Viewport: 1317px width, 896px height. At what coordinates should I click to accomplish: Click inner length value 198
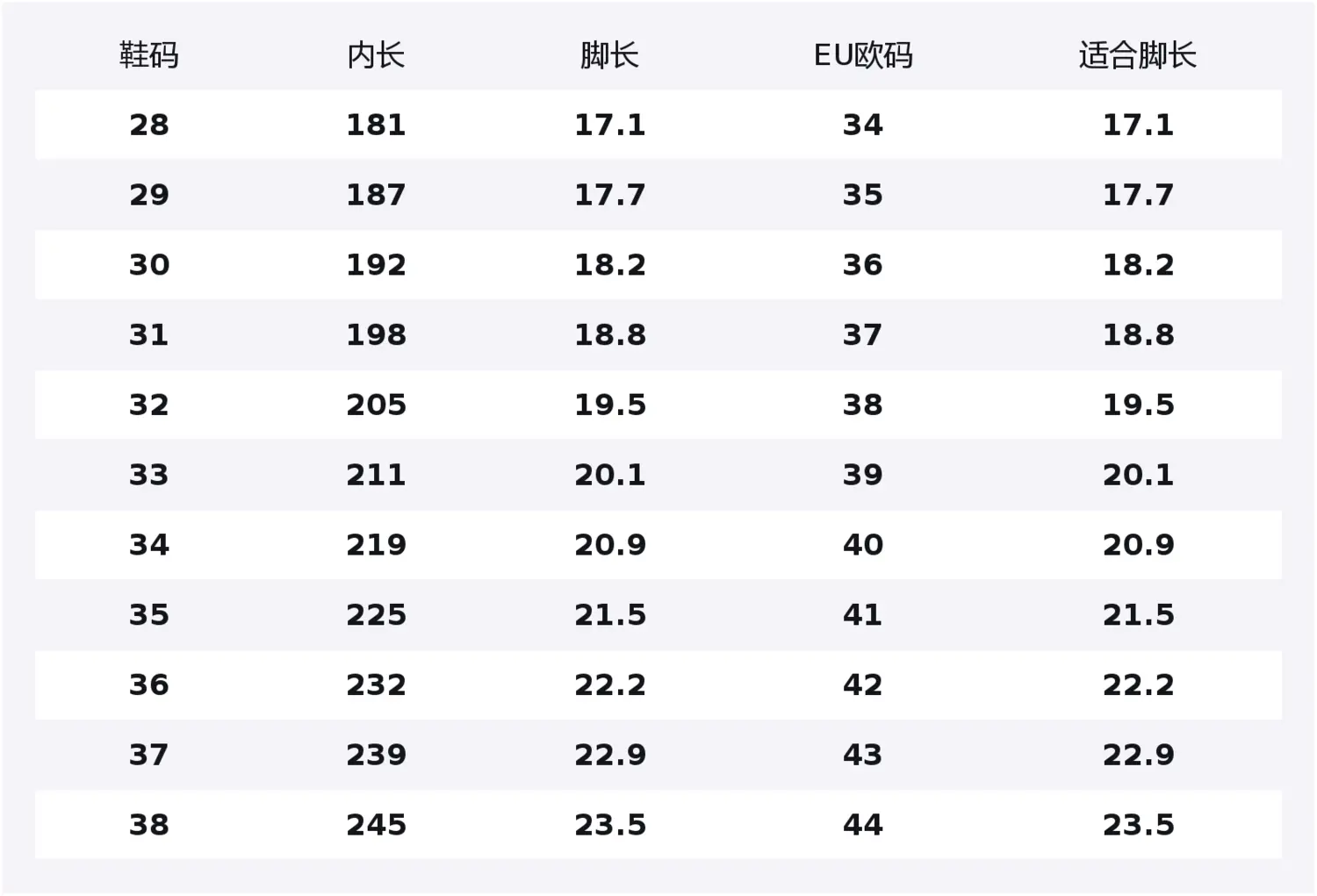coord(376,335)
